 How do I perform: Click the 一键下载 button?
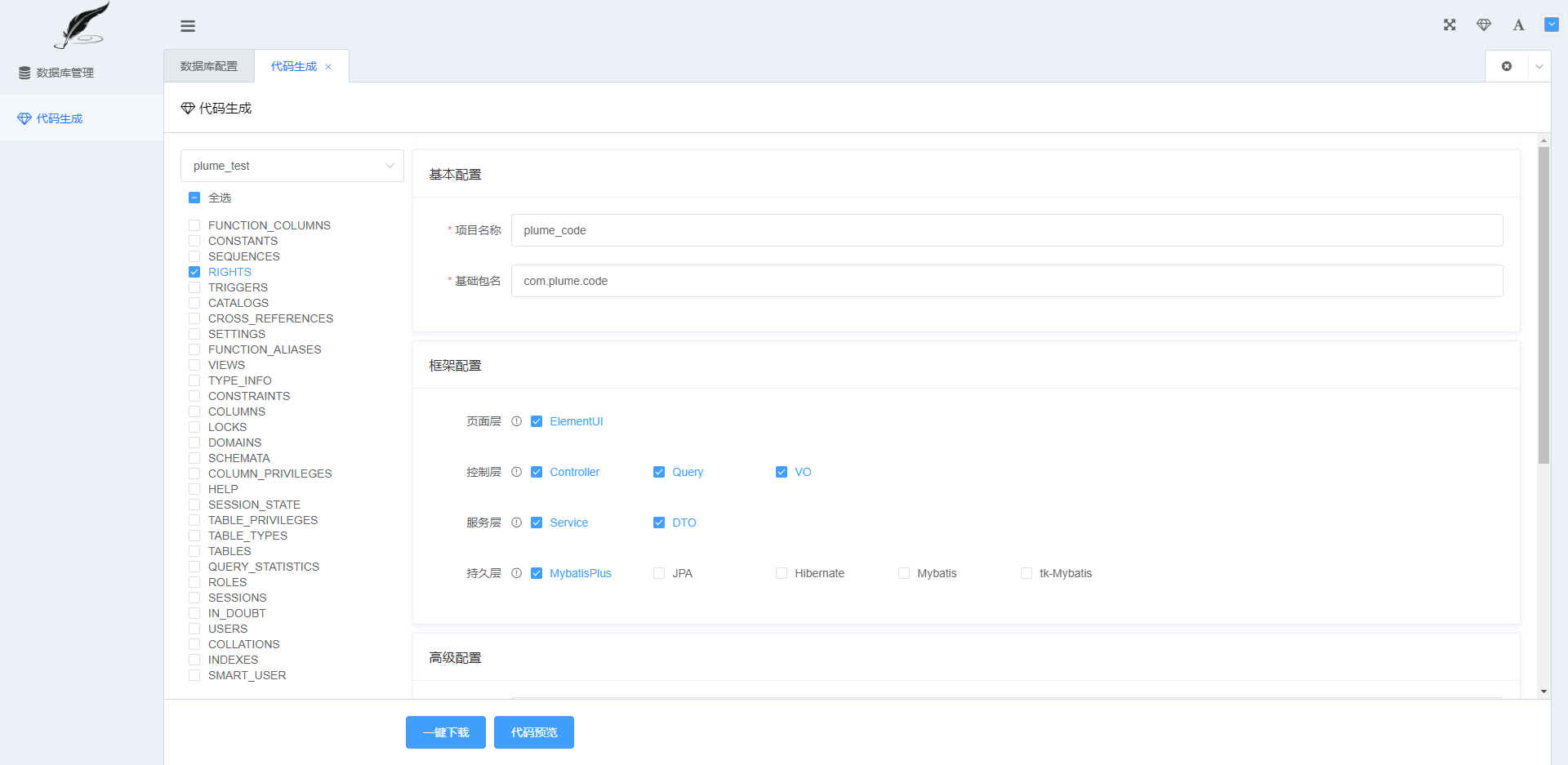click(446, 732)
